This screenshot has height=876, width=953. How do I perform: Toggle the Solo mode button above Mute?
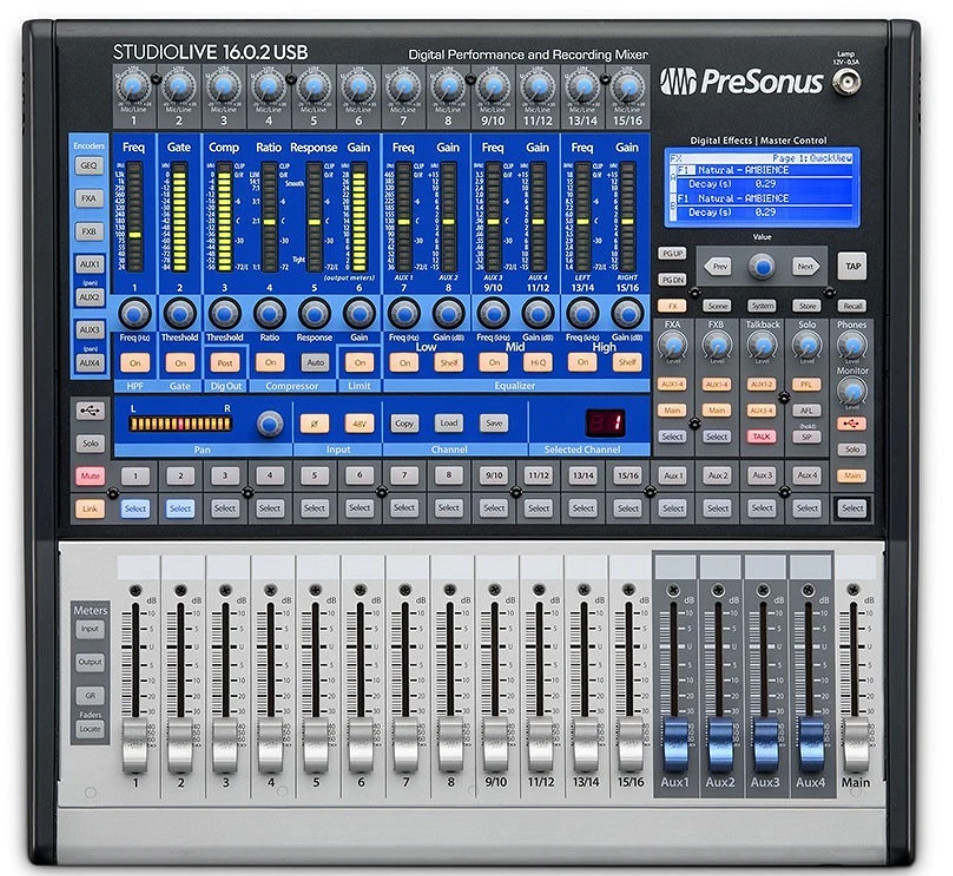(90, 443)
